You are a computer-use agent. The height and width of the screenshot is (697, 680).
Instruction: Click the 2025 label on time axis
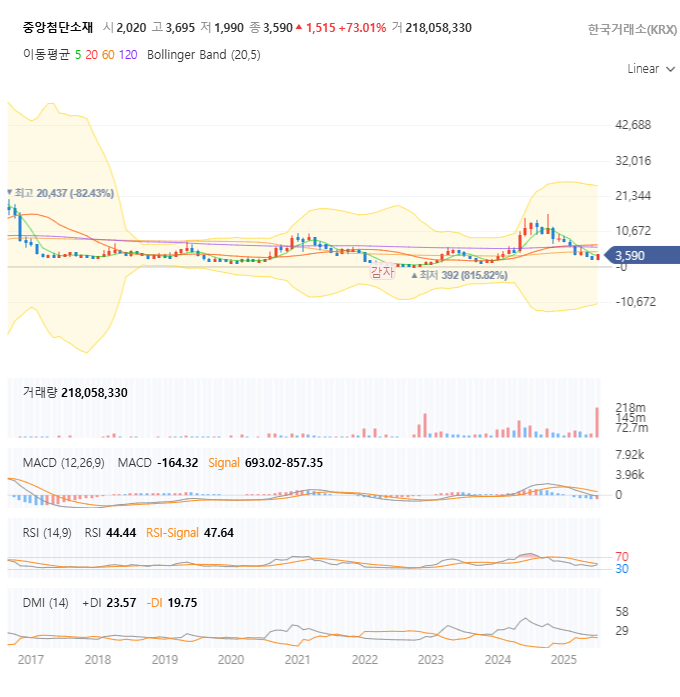point(564,660)
